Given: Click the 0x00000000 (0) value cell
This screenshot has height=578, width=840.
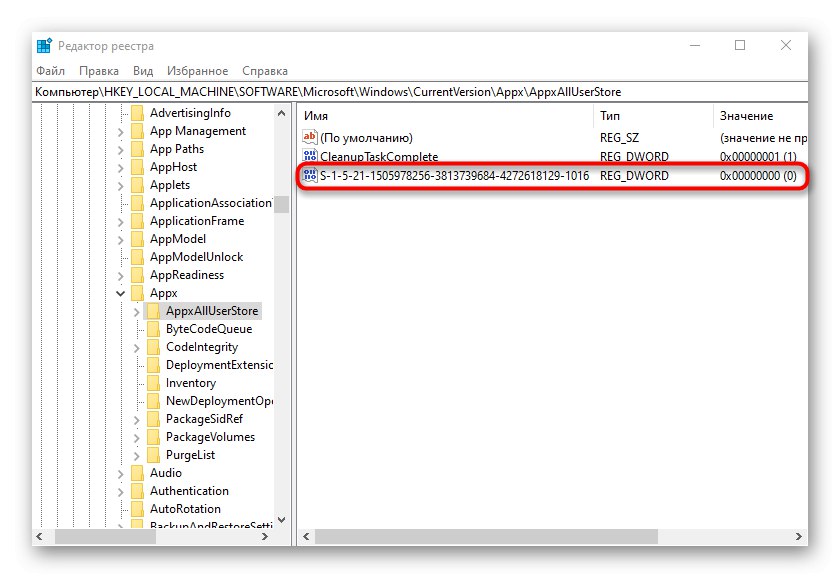Looking at the screenshot, I should [758, 176].
